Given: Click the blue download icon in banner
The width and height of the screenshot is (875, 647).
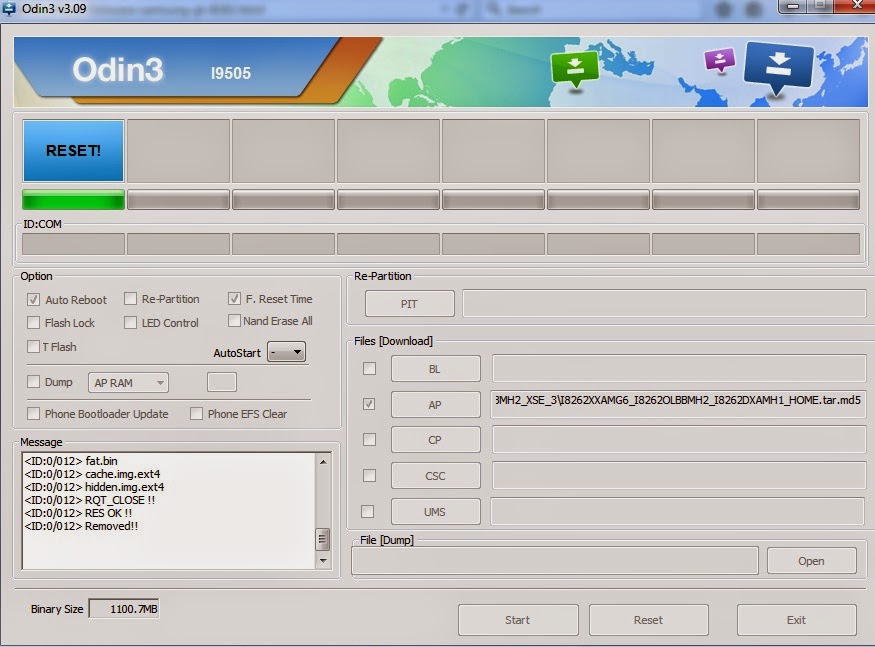Looking at the screenshot, I should (778, 67).
